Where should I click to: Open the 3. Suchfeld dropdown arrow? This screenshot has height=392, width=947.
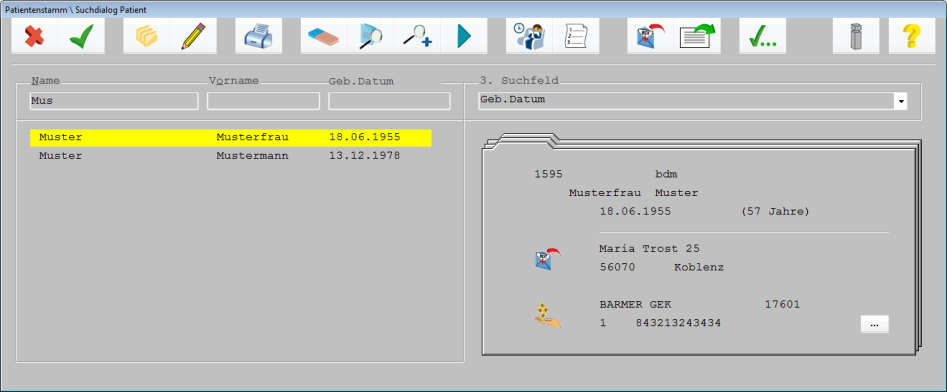901,101
